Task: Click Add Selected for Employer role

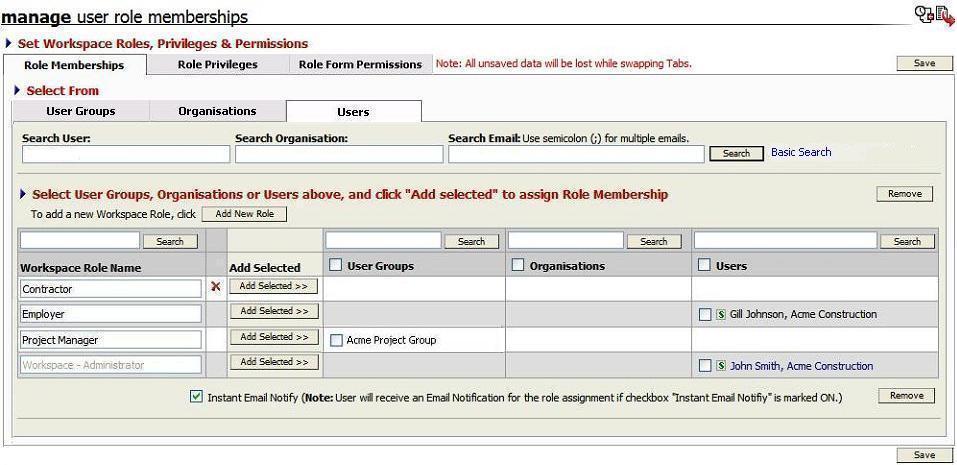Action: tap(274, 311)
